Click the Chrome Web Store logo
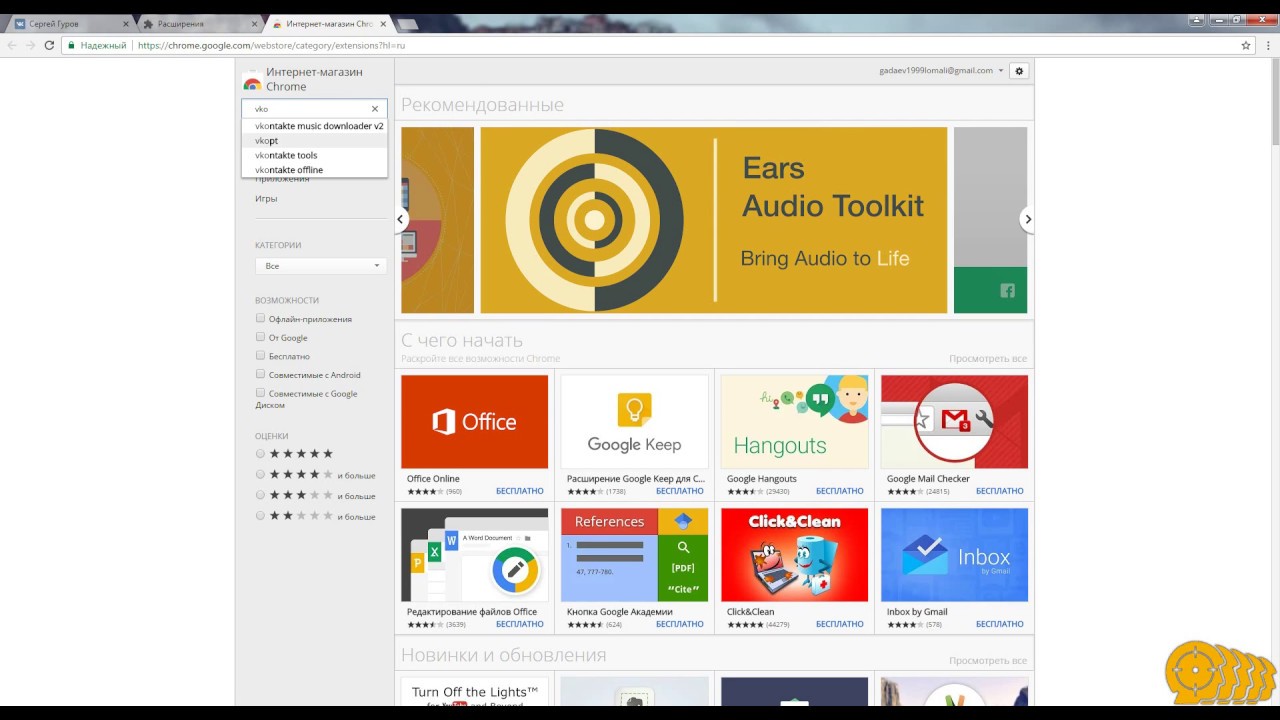The width and height of the screenshot is (1280, 720). tap(252, 81)
